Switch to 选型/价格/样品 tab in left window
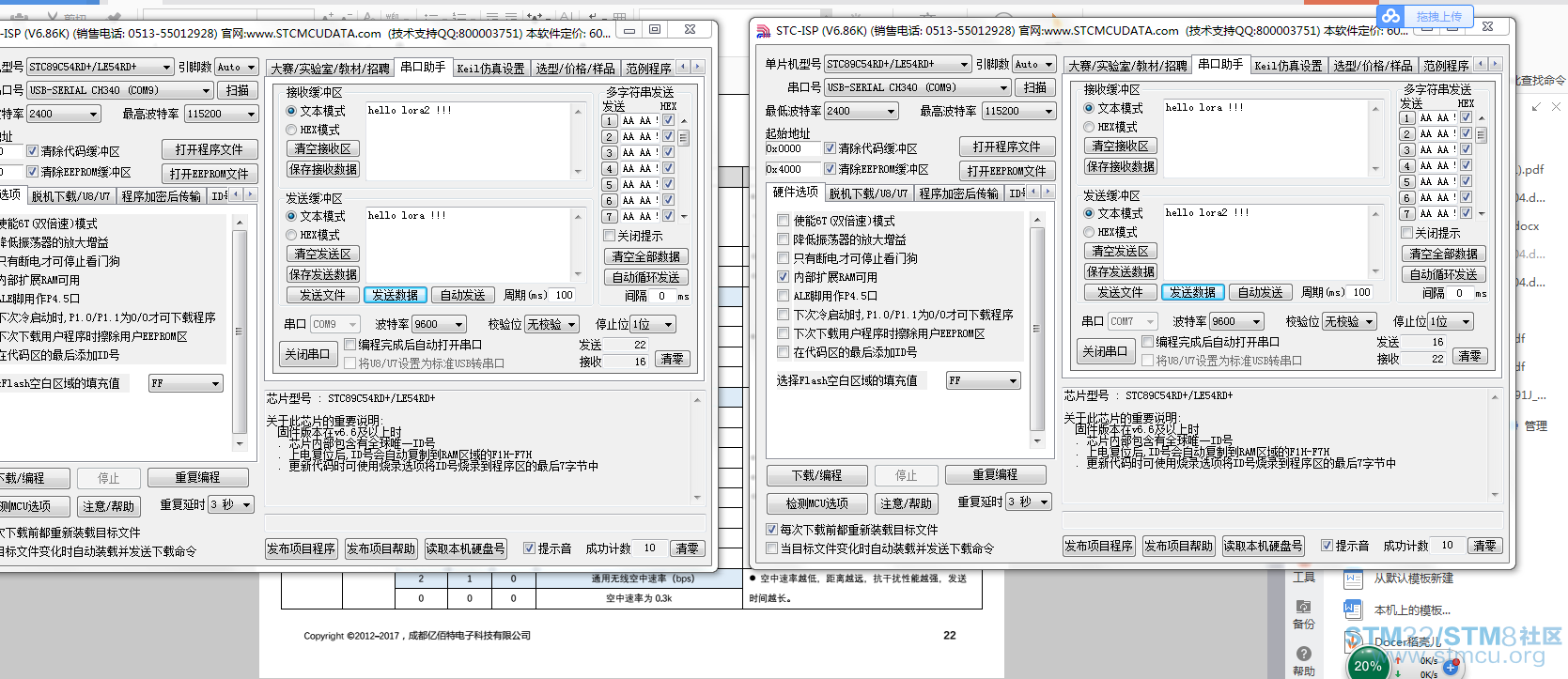This screenshot has height=679, width=1568. click(x=575, y=69)
